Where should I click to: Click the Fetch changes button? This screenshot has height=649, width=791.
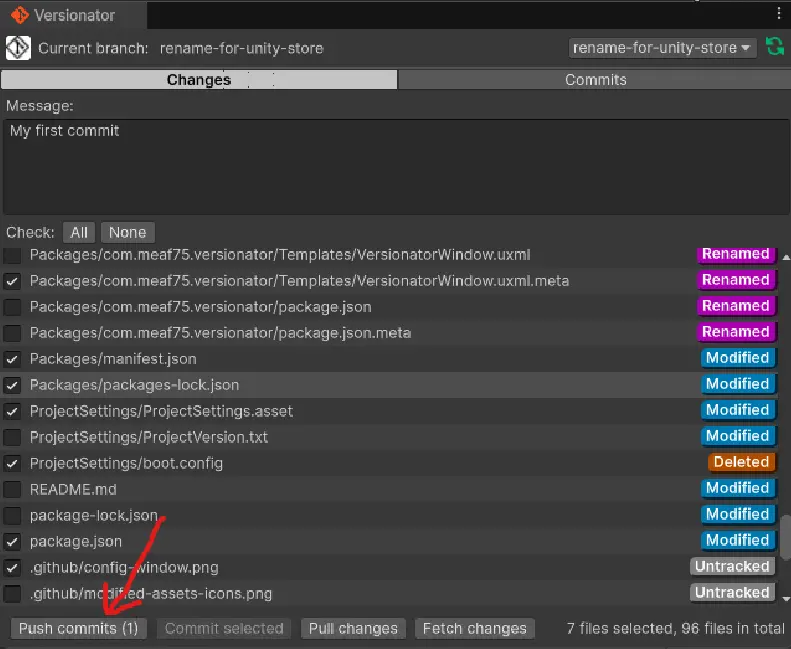click(474, 629)
